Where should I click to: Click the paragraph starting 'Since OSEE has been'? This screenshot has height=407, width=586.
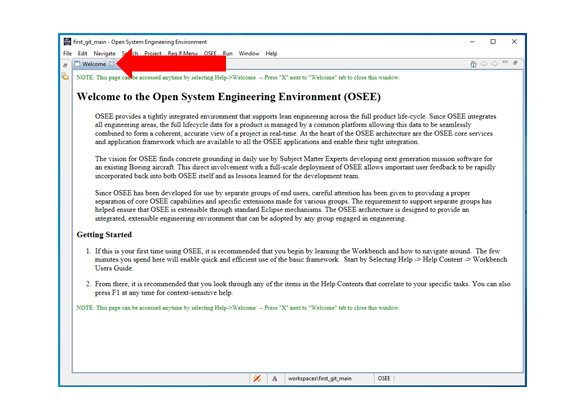tap(293, 206)
